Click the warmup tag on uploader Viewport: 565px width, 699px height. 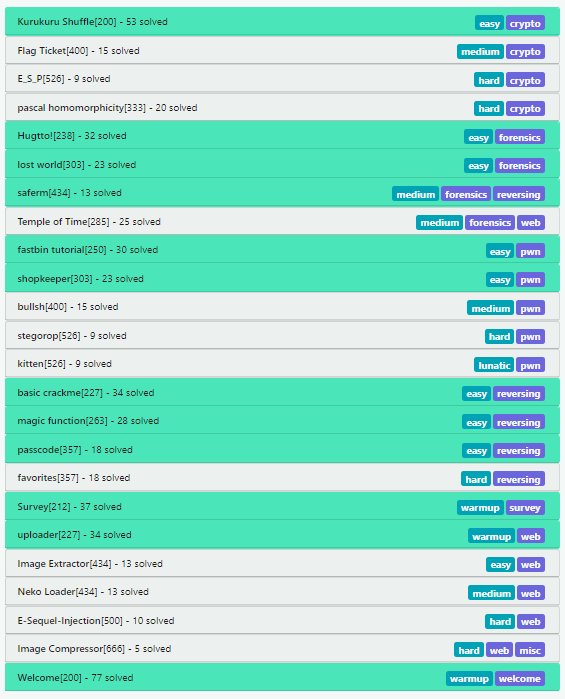tap(491, 537)
